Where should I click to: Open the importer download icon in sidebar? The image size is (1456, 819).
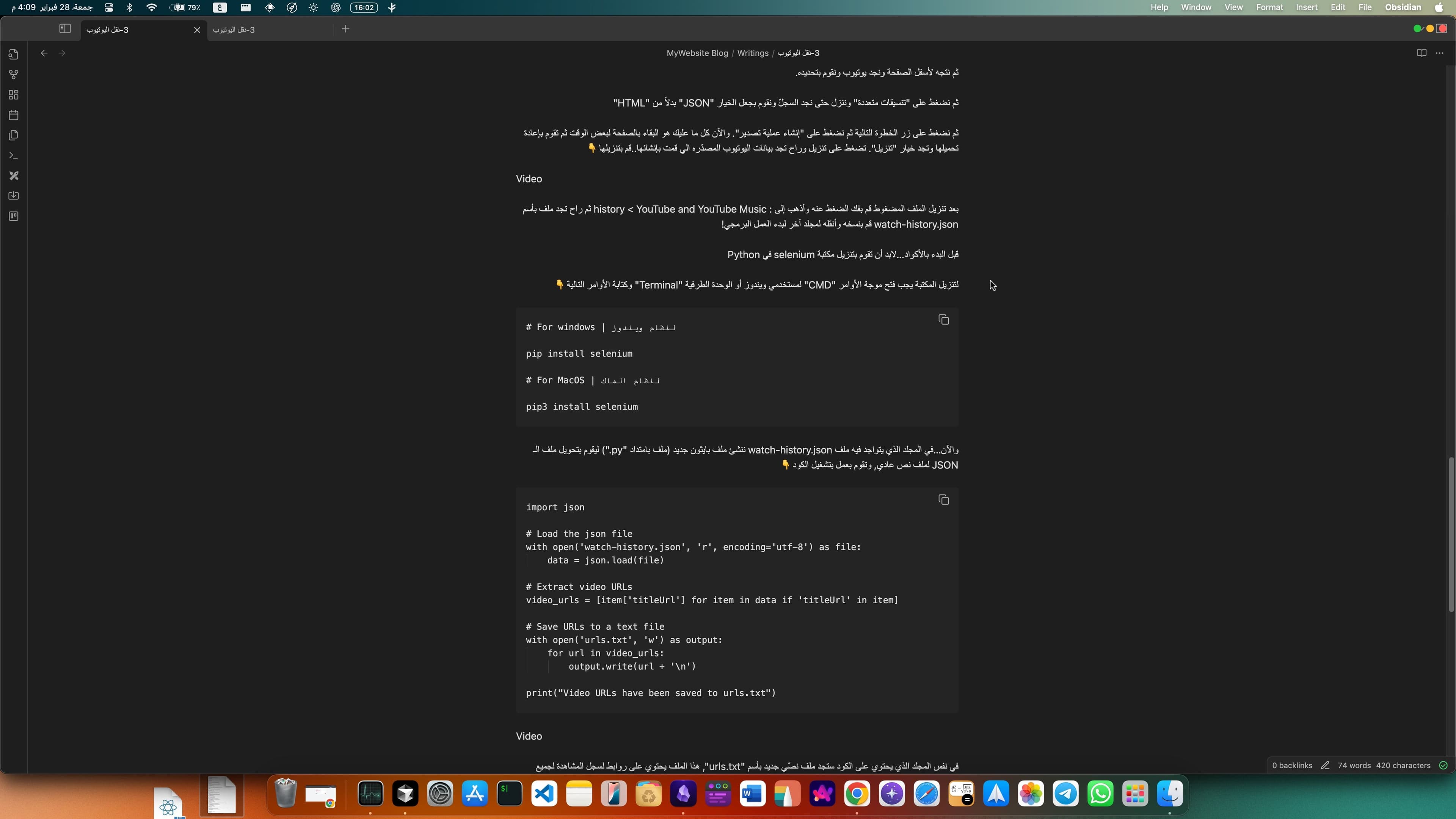(x=14, y=196)
